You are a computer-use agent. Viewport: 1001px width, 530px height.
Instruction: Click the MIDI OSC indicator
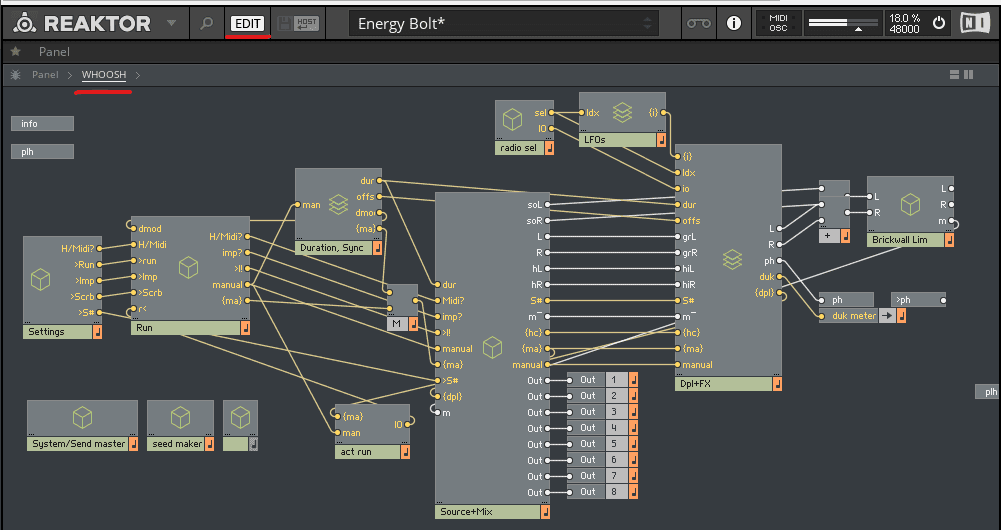point(778,24)
